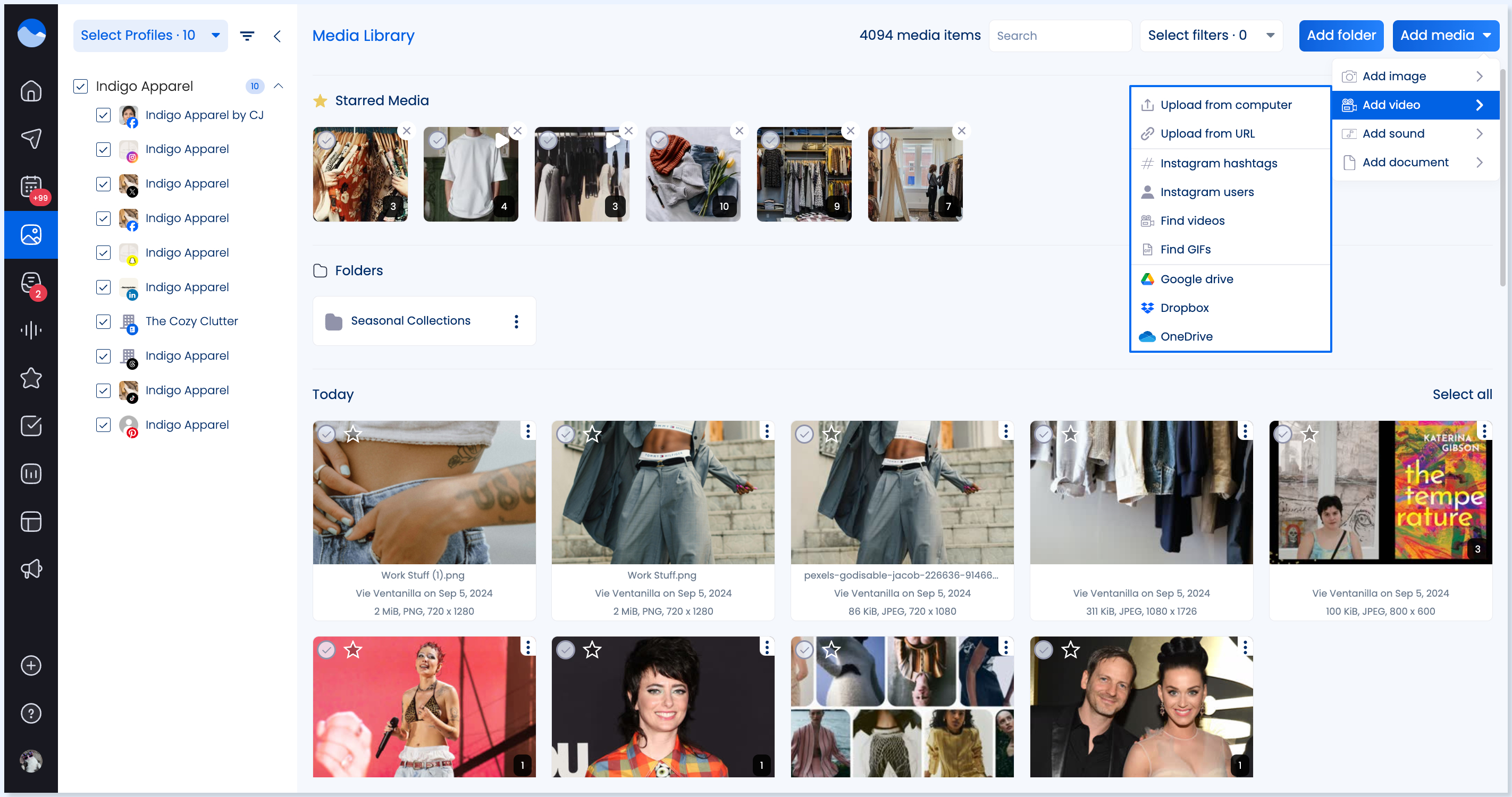Image resolution: width=1512 pixels, height=797 pixels.
Task: Import from Google drive
Action: point(1230,279)
